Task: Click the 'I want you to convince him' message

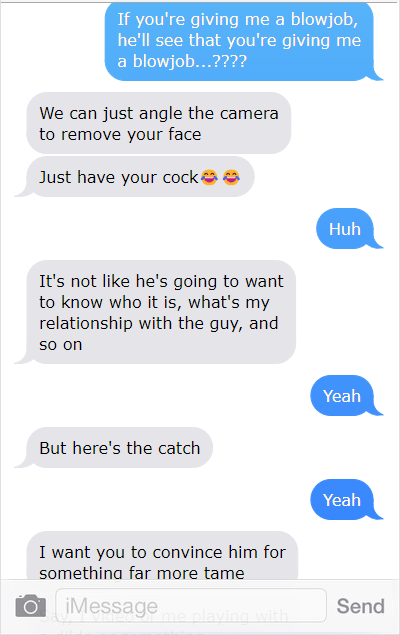Action: [162, 556]
